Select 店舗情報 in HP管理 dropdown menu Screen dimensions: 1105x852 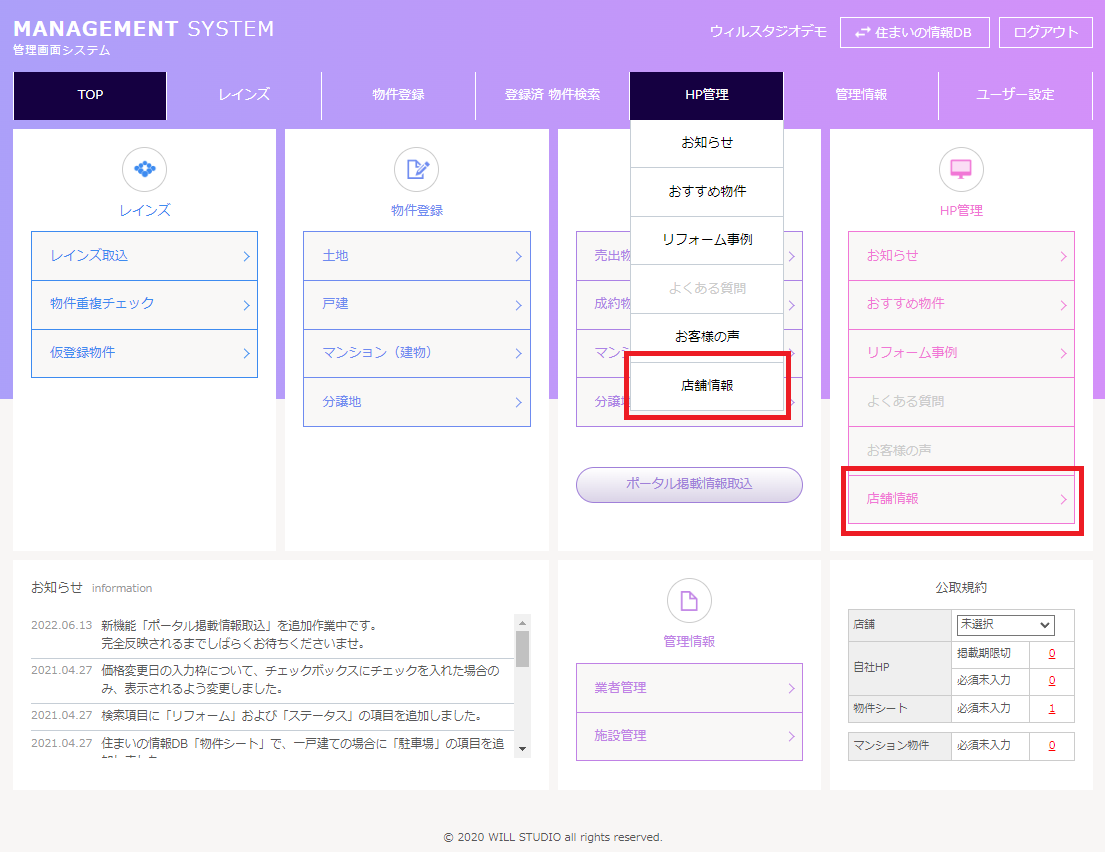[x=706, y=385]
